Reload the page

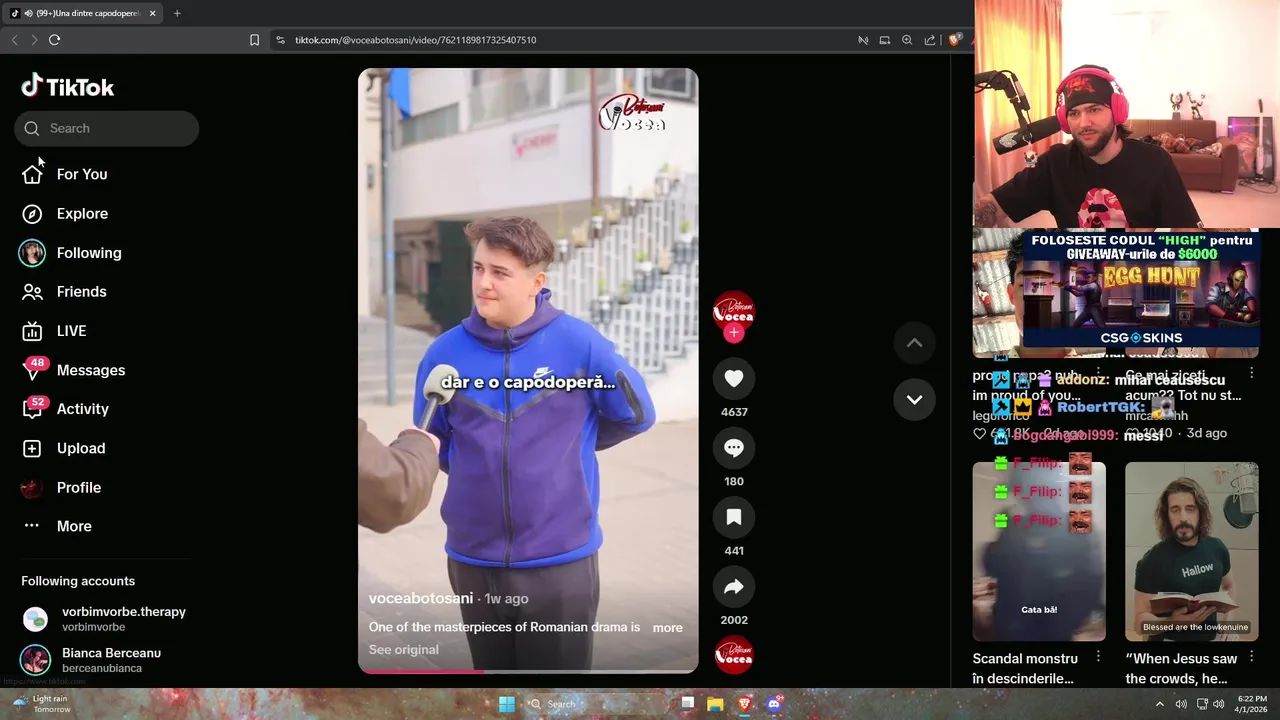click(55, 40)
